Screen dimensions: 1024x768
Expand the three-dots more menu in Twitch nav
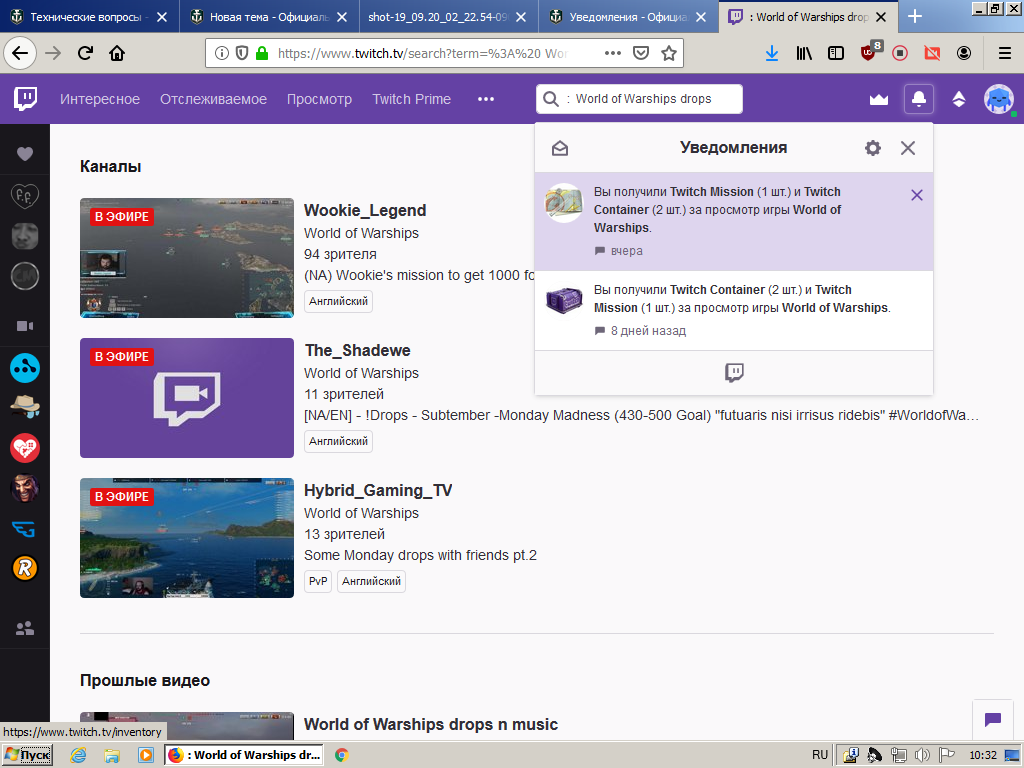pyautogui.click(x=486, y=99)
